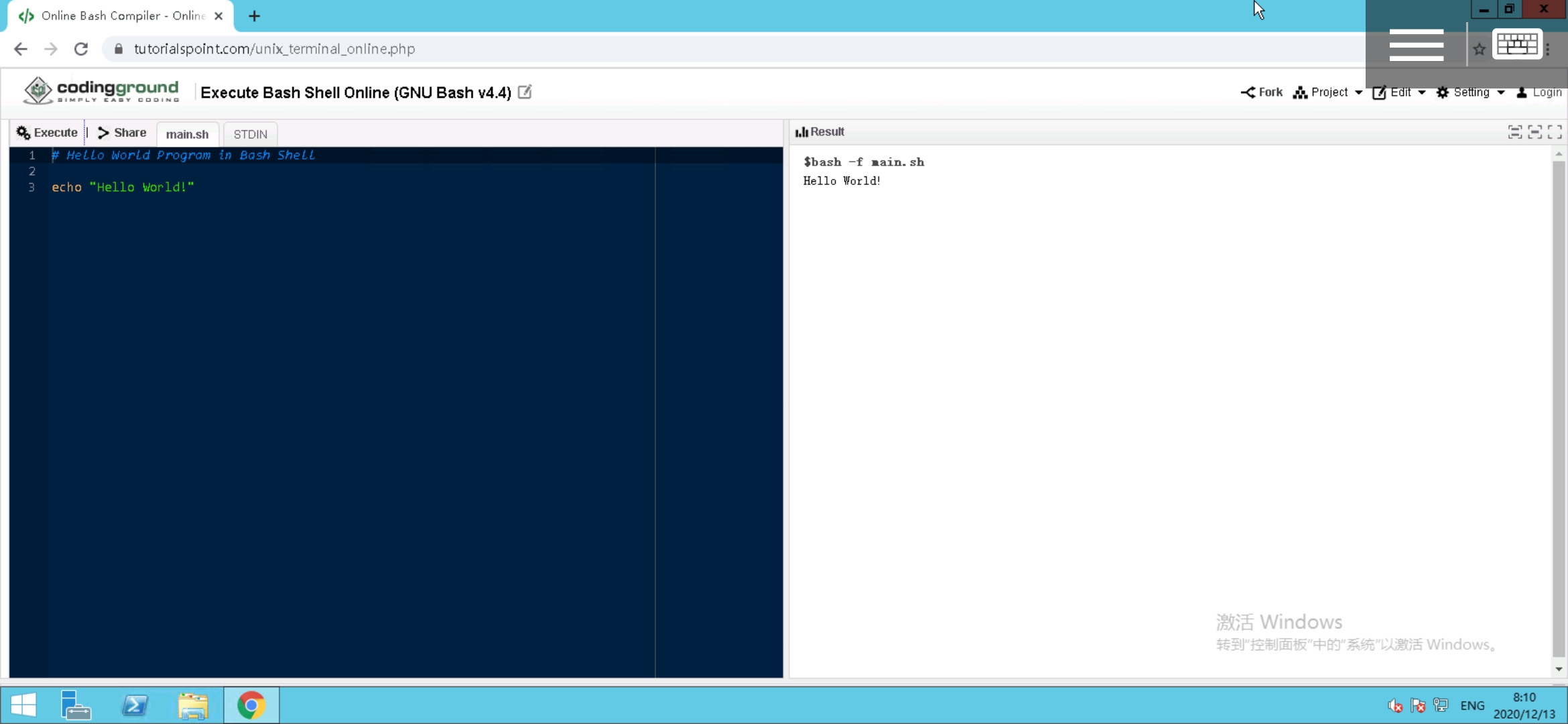The height and width of the screenshot is (724, 1568).
Task: Click the Share button
Action: click(x=122, y=133)
